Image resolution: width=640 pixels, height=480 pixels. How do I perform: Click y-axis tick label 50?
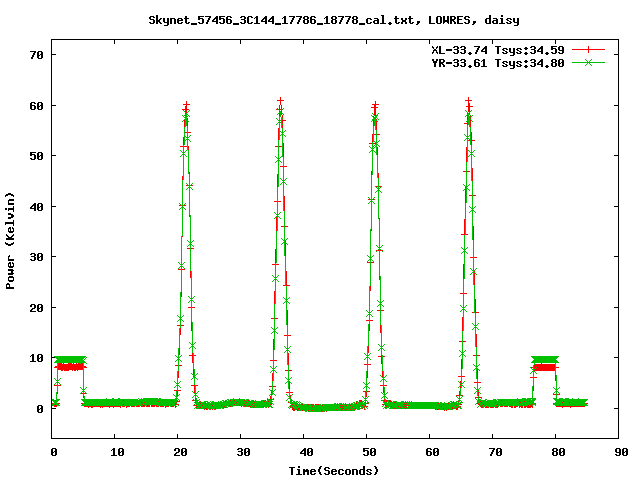pyautogui.click(x=36, y=156)
